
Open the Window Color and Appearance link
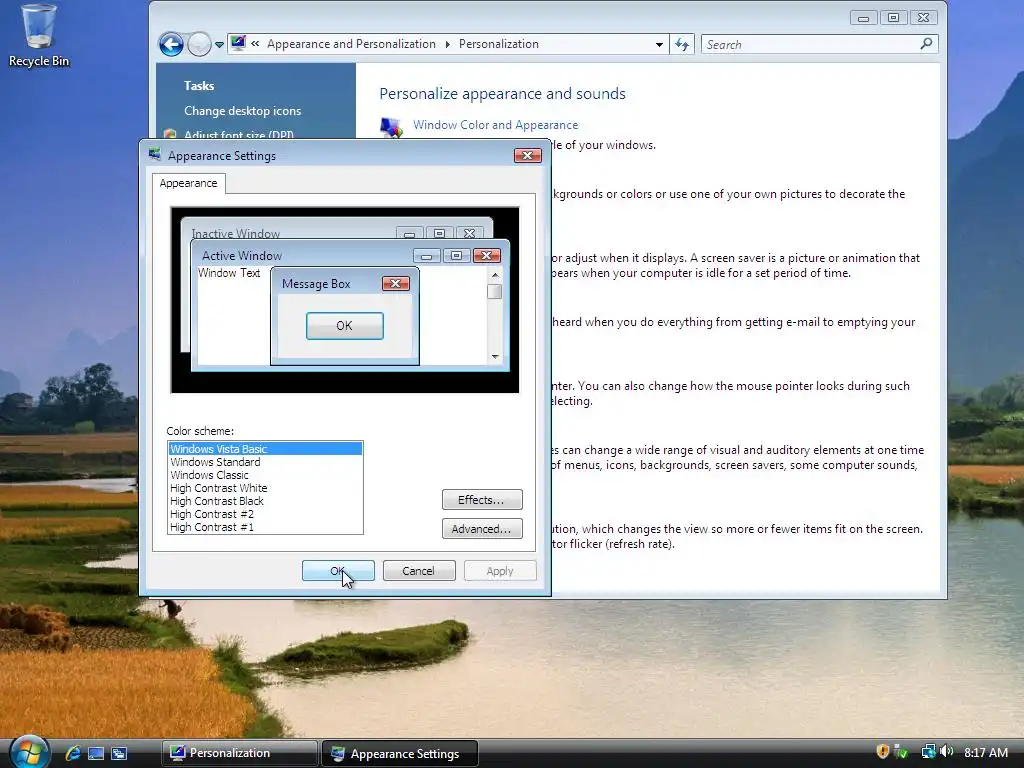[495, 125]
